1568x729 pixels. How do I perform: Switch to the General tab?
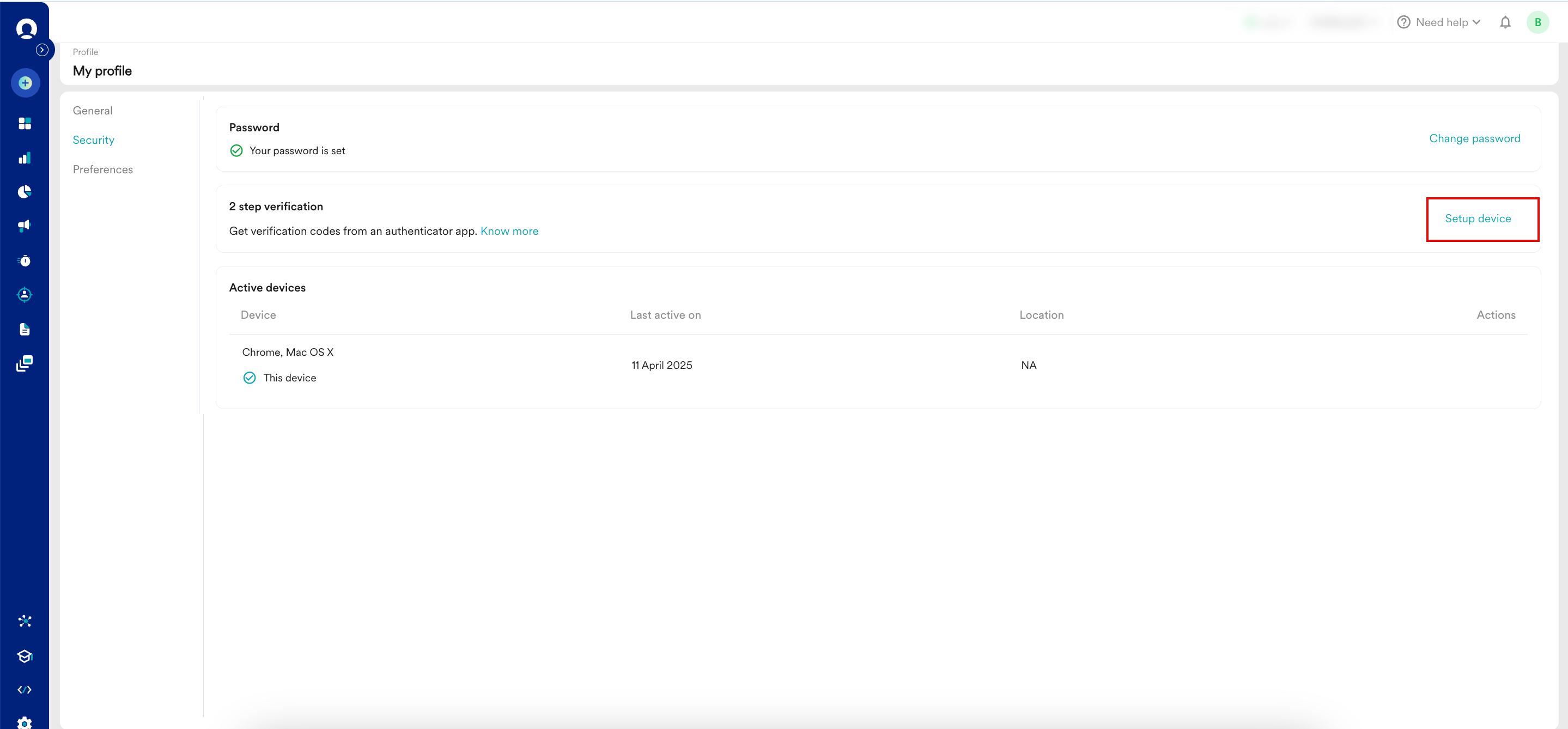pos(93,111)
